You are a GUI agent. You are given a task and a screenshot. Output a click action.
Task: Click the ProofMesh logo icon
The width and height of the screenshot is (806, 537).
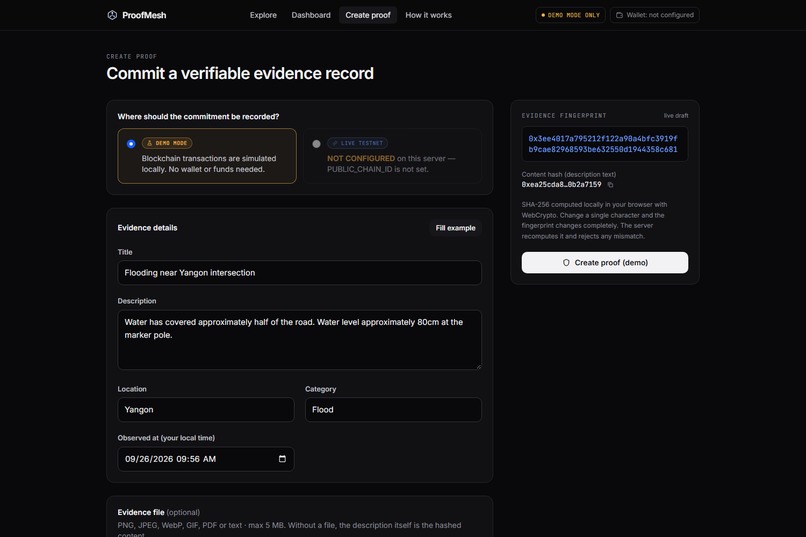pos(112,15)
